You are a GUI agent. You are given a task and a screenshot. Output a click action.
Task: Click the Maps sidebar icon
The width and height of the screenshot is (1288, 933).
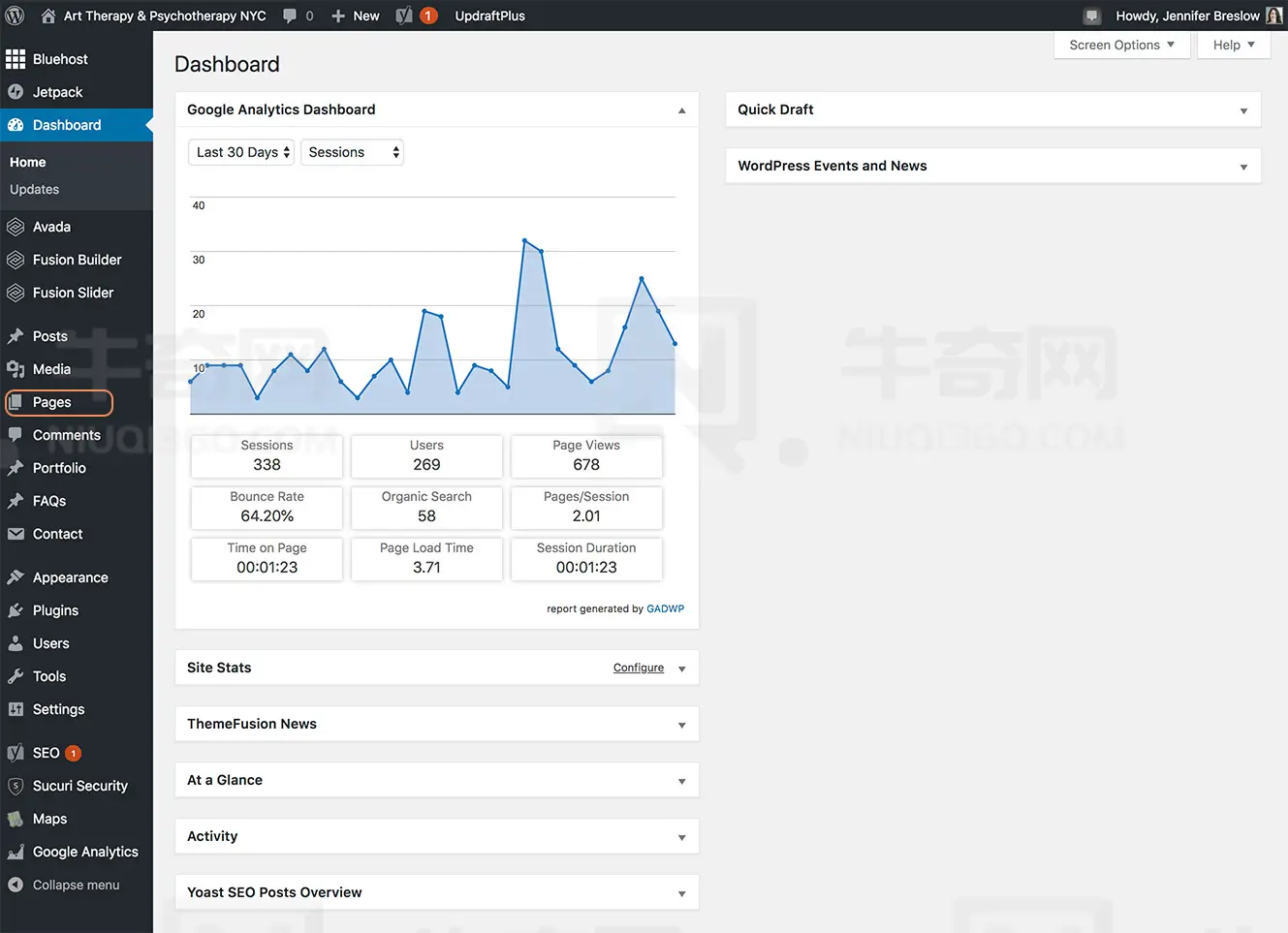(16, 819)
